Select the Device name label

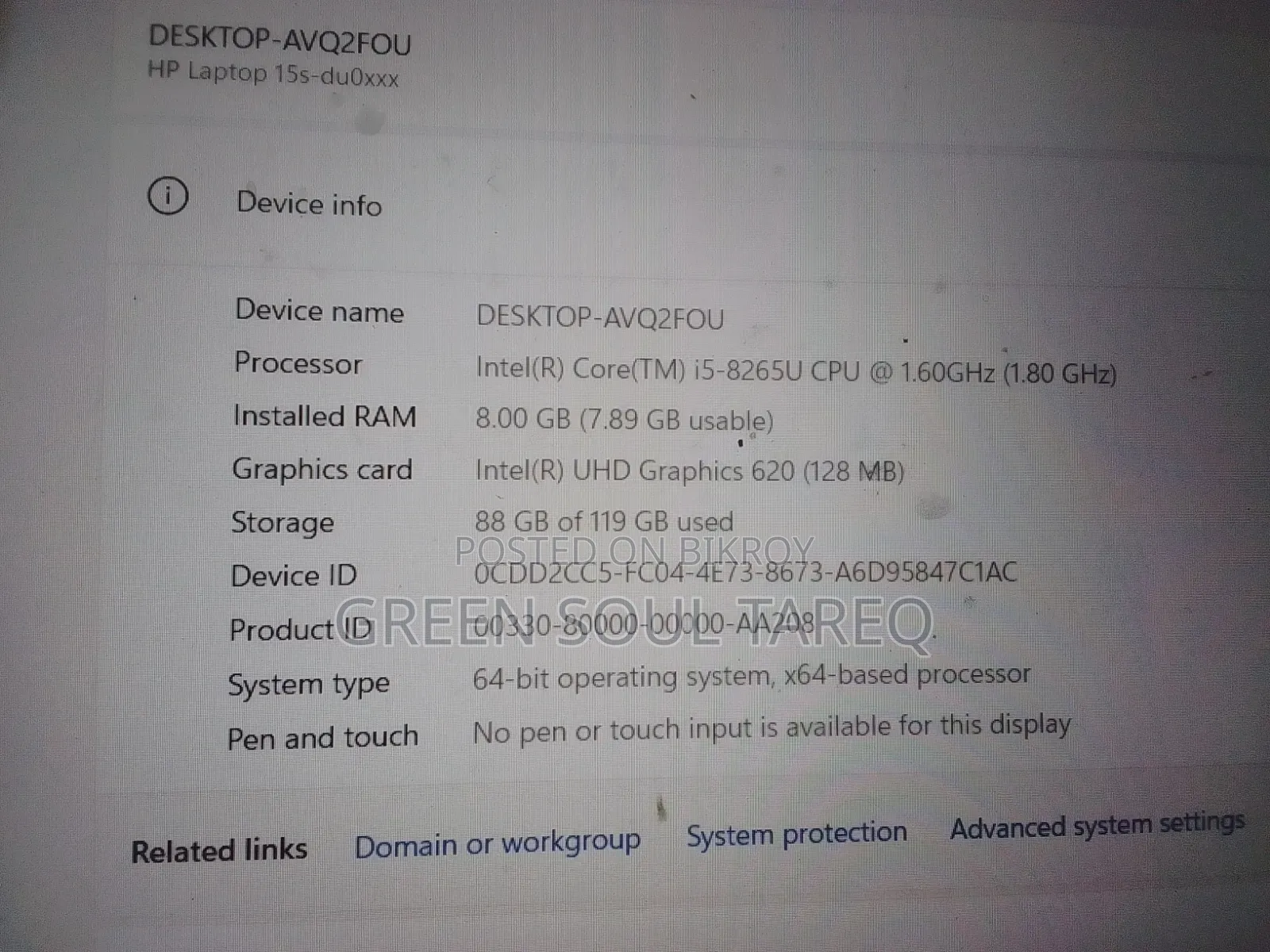click(x=320, y=310)
